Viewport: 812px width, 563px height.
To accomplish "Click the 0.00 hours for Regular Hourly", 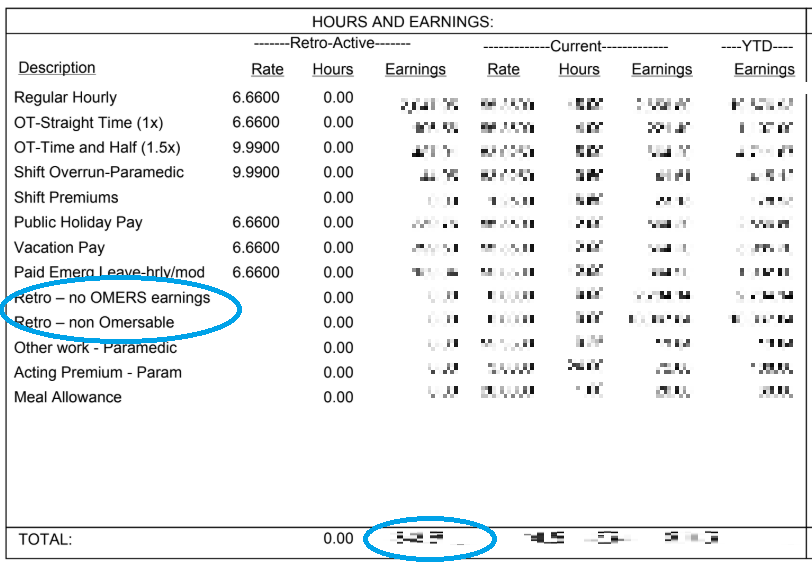I will (x=338, y=98).
